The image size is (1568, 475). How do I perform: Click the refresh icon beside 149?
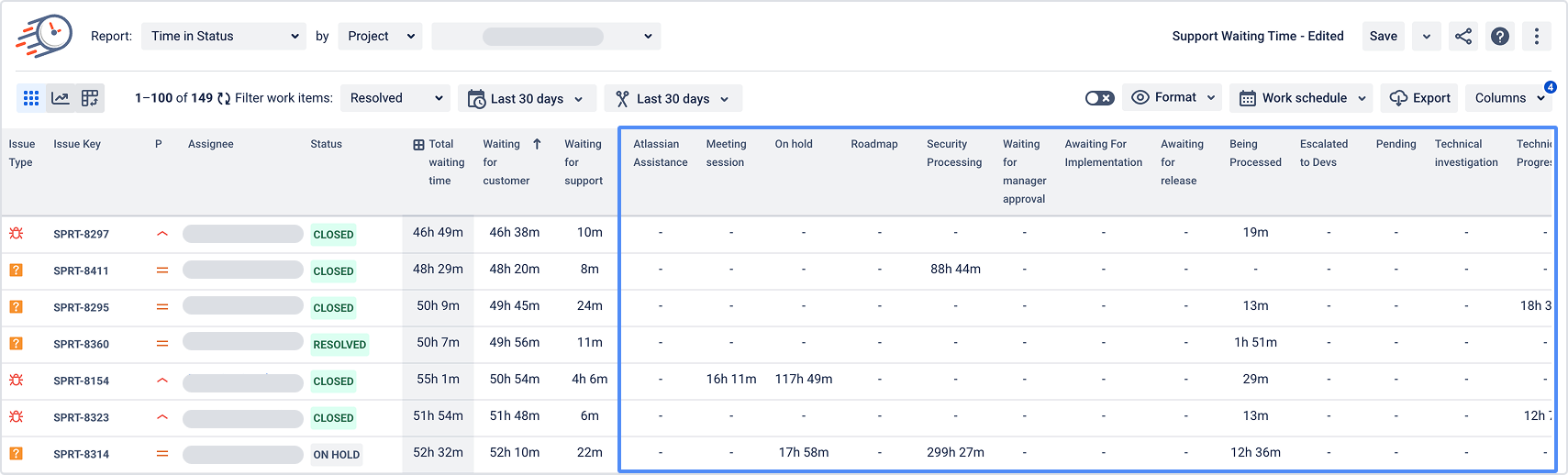click(x=224, y=98)
